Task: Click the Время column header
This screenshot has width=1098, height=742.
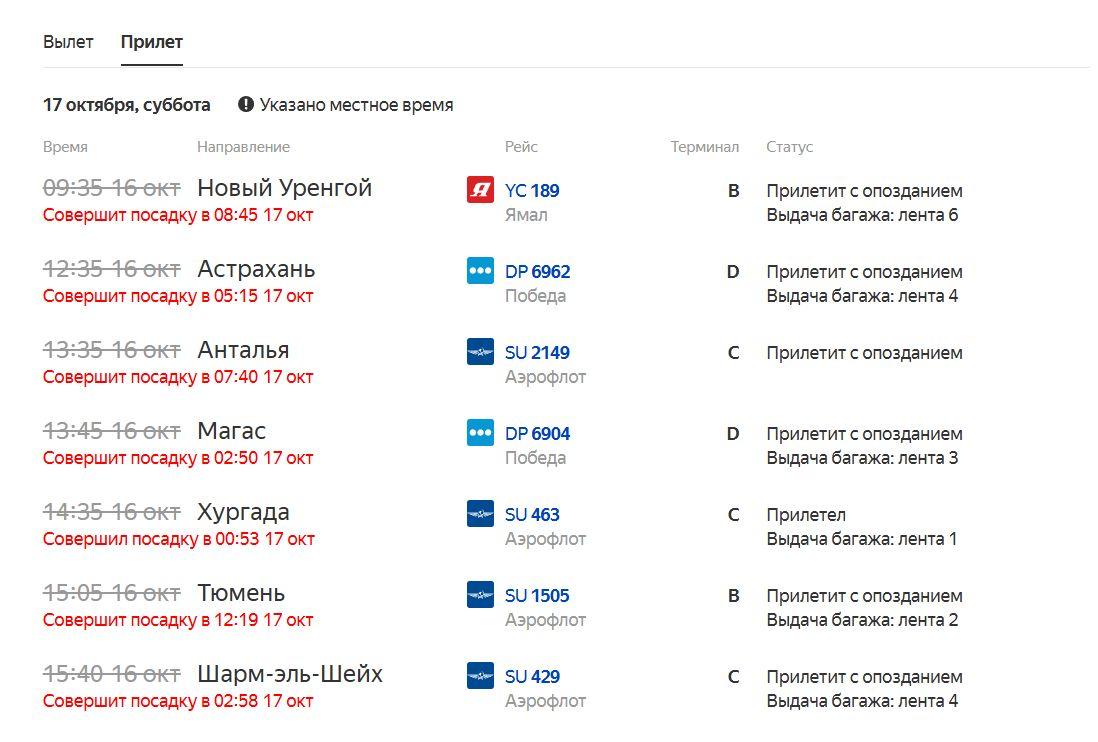Action: tap(65, 147)
